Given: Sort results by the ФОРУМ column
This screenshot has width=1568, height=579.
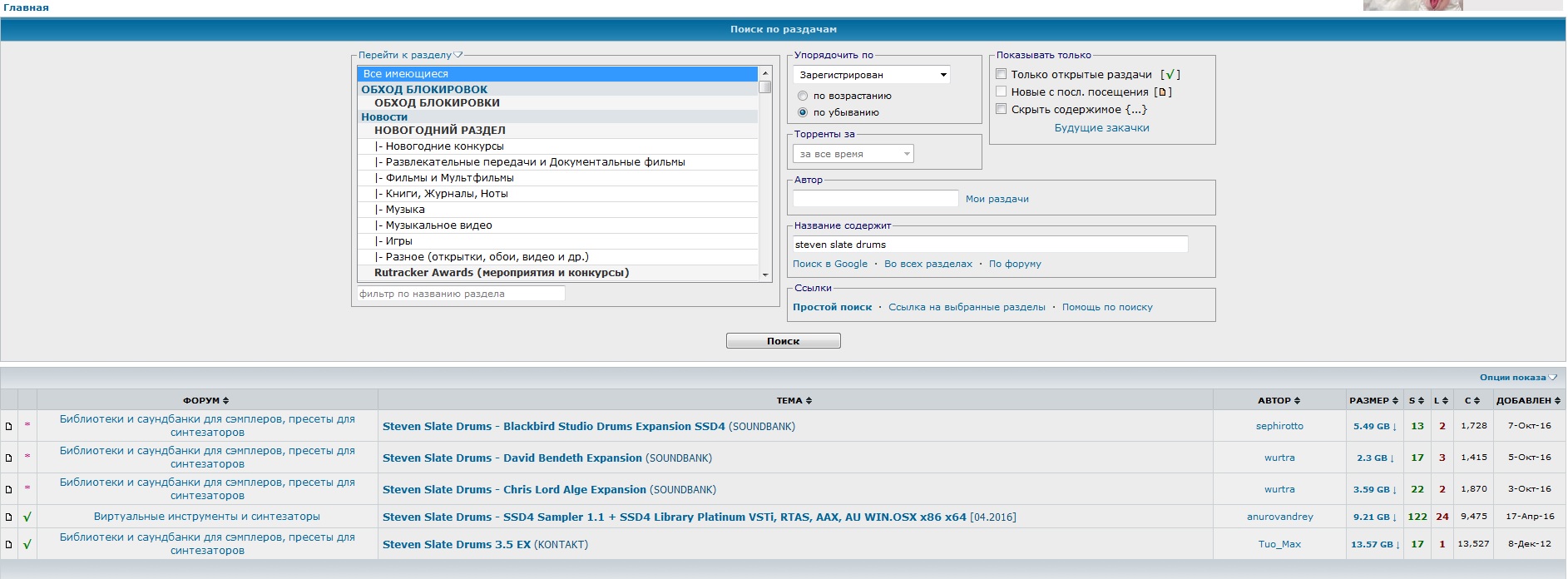Looking at the screenshot, I should 206,400.
